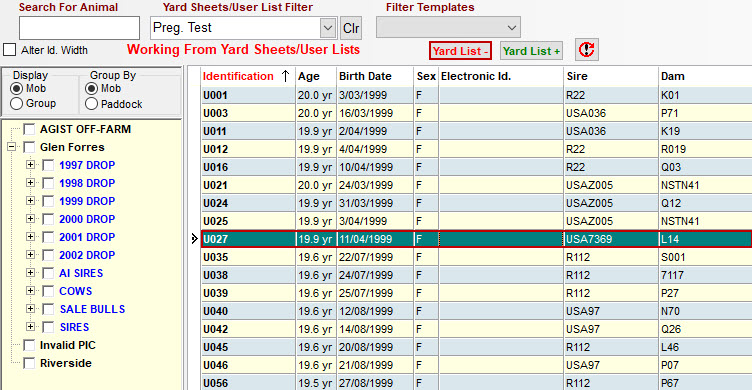
Task: Click Dam cell NSTN41 in row U025
Action: pos(705,221)
